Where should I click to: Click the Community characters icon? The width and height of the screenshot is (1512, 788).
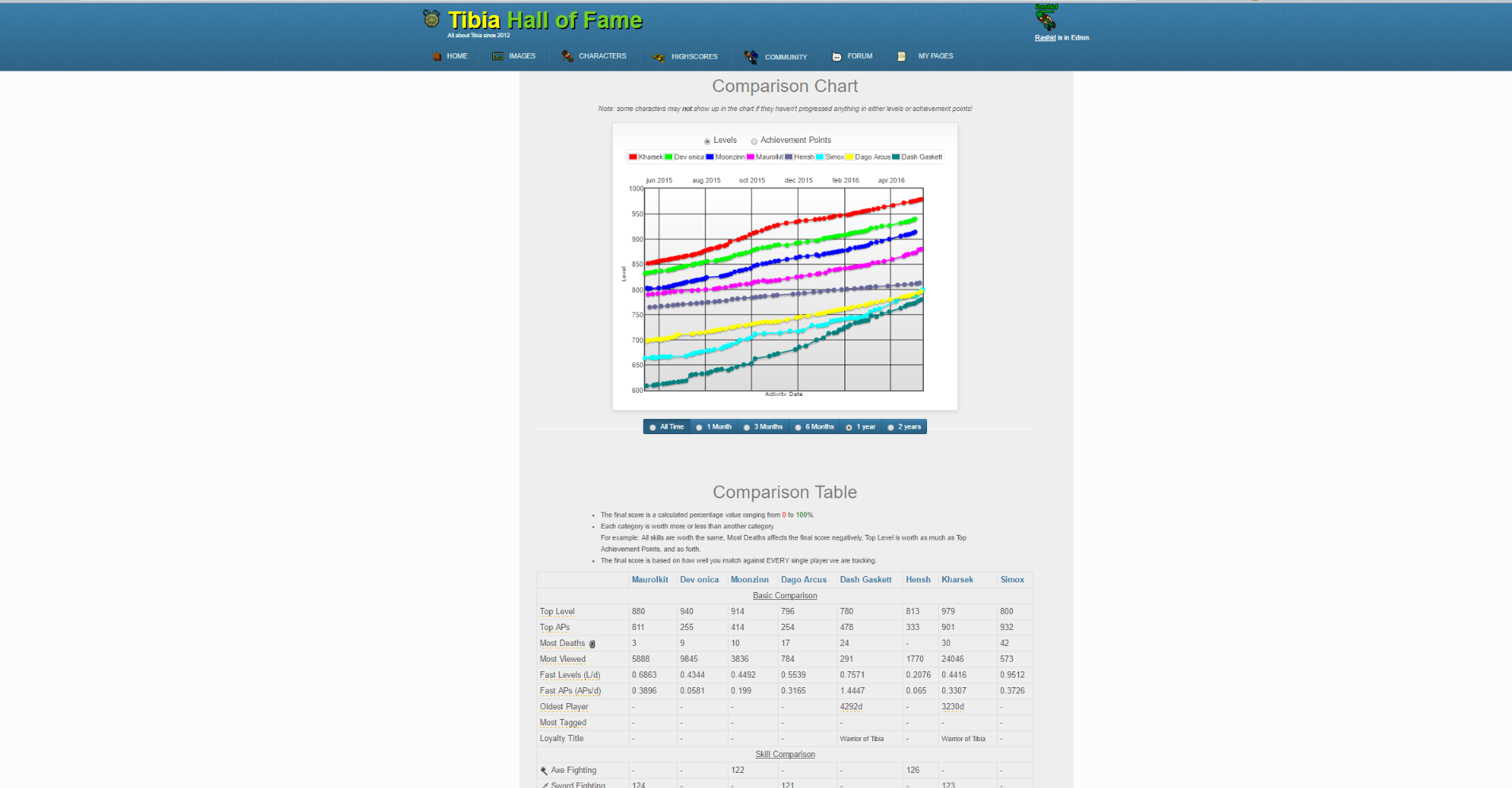click(x=751, y=56)
